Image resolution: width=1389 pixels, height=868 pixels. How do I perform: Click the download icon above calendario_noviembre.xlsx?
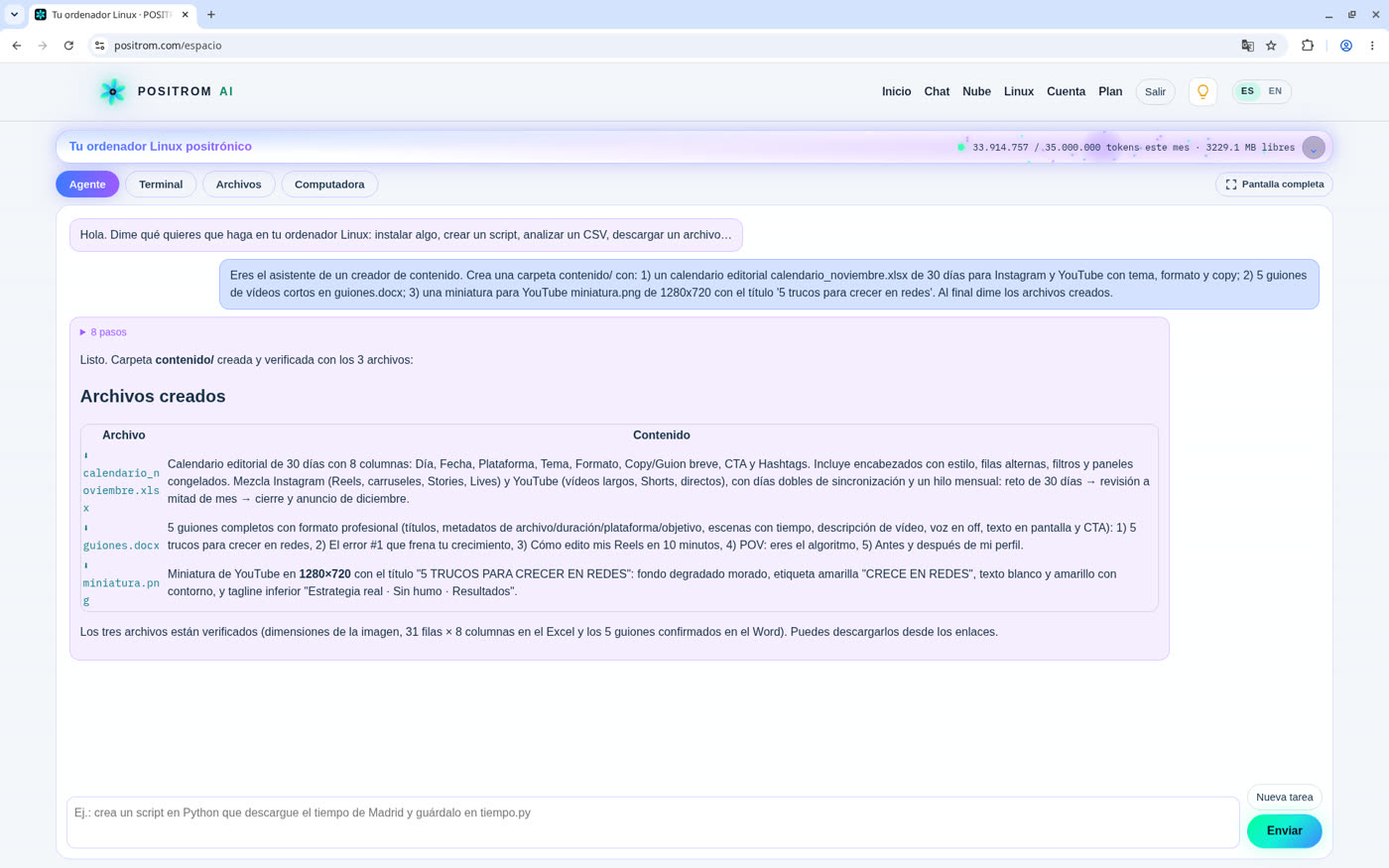(86, 456)
